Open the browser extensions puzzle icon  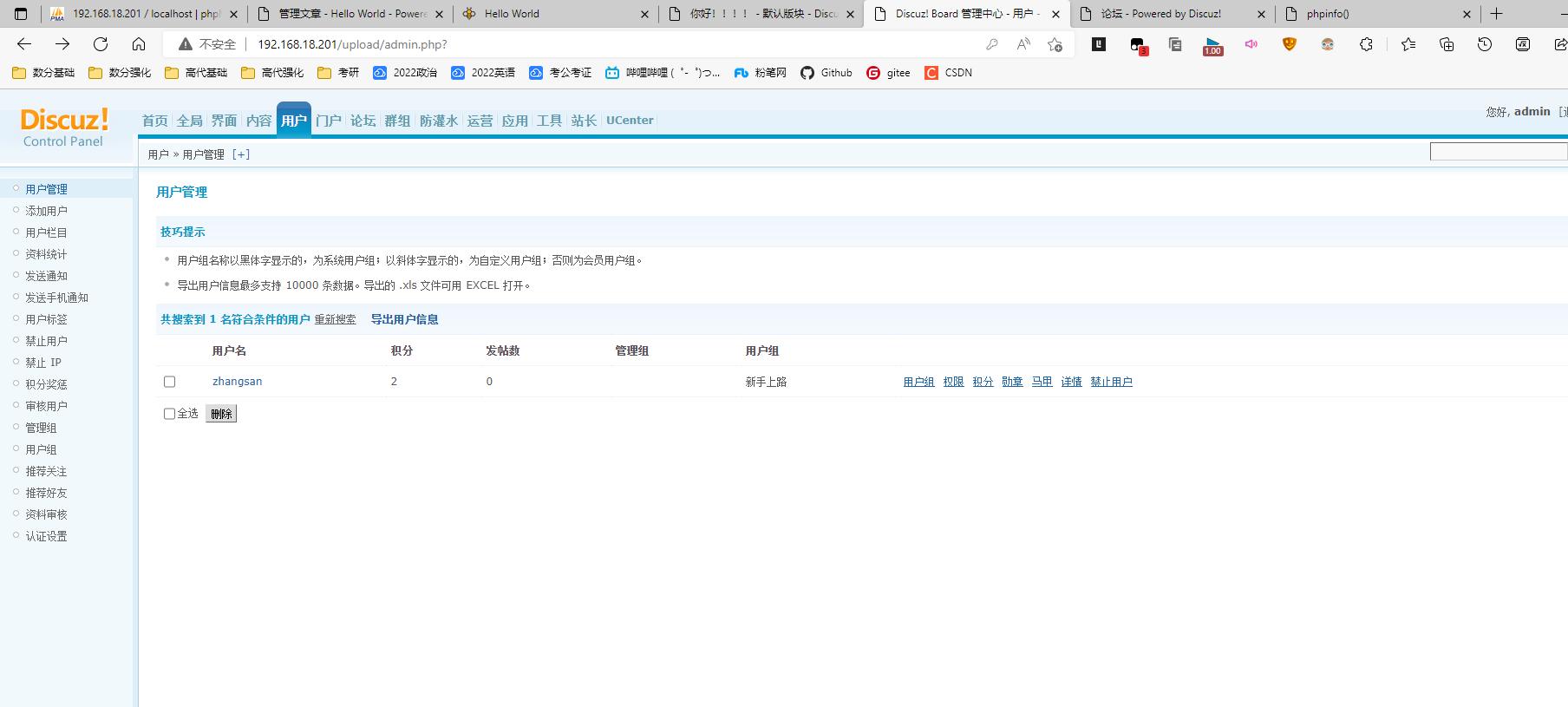pos(1366,44)
